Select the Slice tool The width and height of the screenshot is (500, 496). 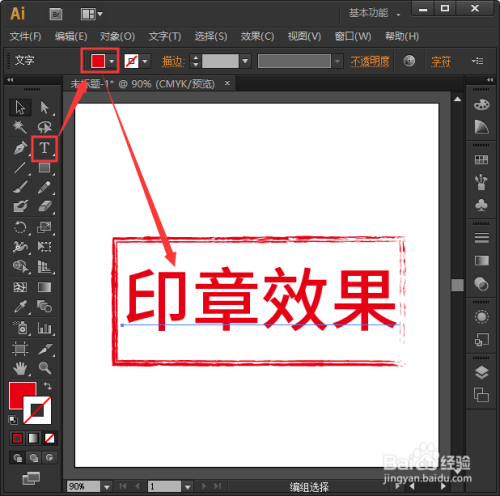click(44, 349)
